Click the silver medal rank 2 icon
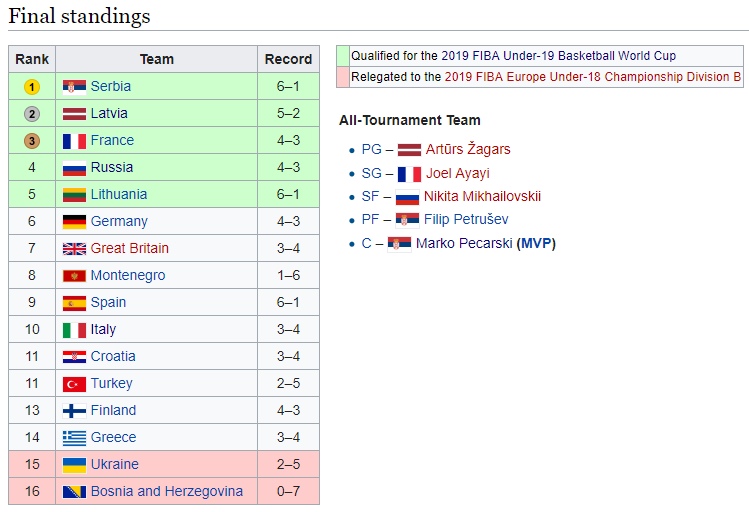749x512 pixels. coord(32,114)
